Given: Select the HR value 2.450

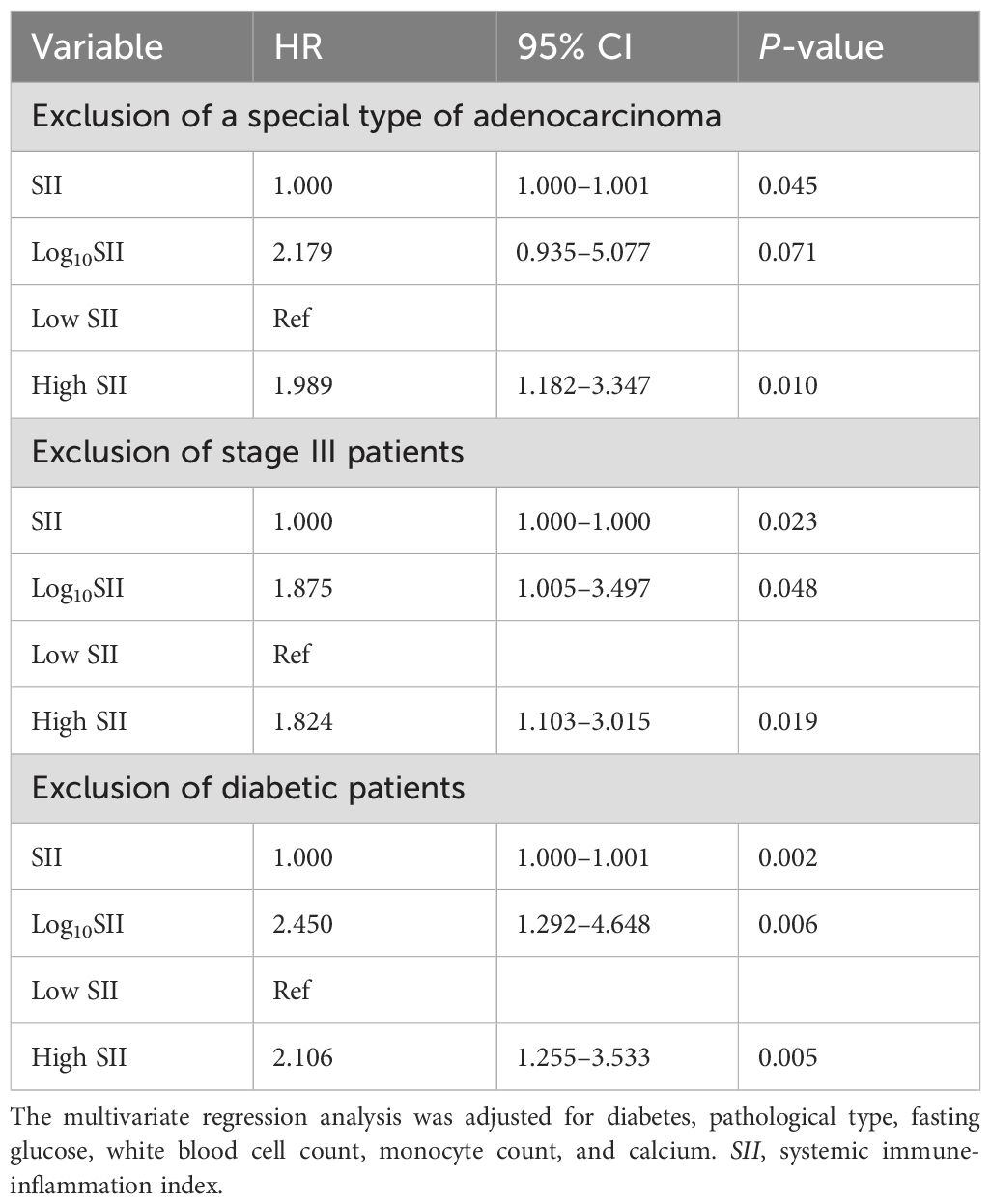Looking at the screenshot, I should pos(303,924).
